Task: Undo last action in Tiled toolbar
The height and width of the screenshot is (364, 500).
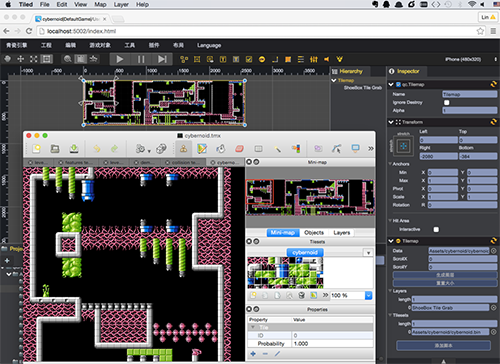Action: (x=97, y=148)
